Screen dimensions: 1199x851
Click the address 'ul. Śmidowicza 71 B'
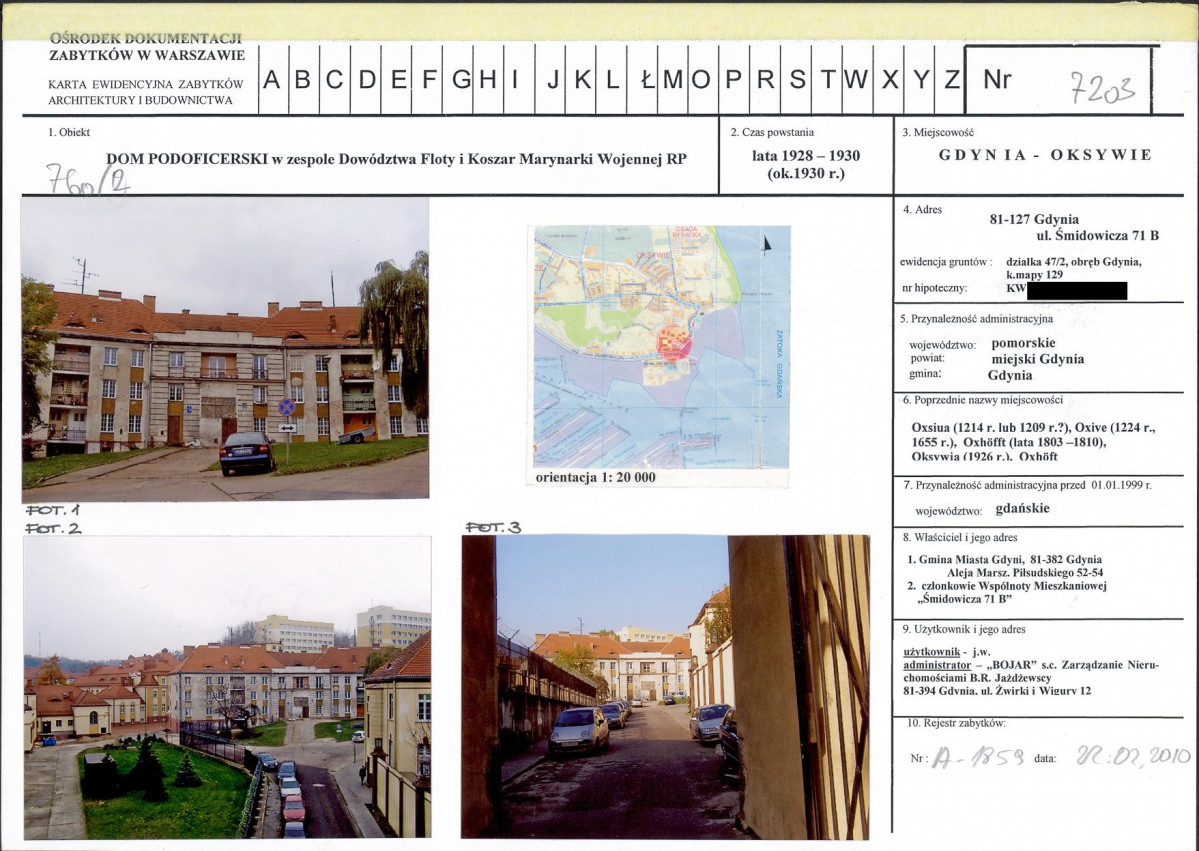coord(1097,235)
